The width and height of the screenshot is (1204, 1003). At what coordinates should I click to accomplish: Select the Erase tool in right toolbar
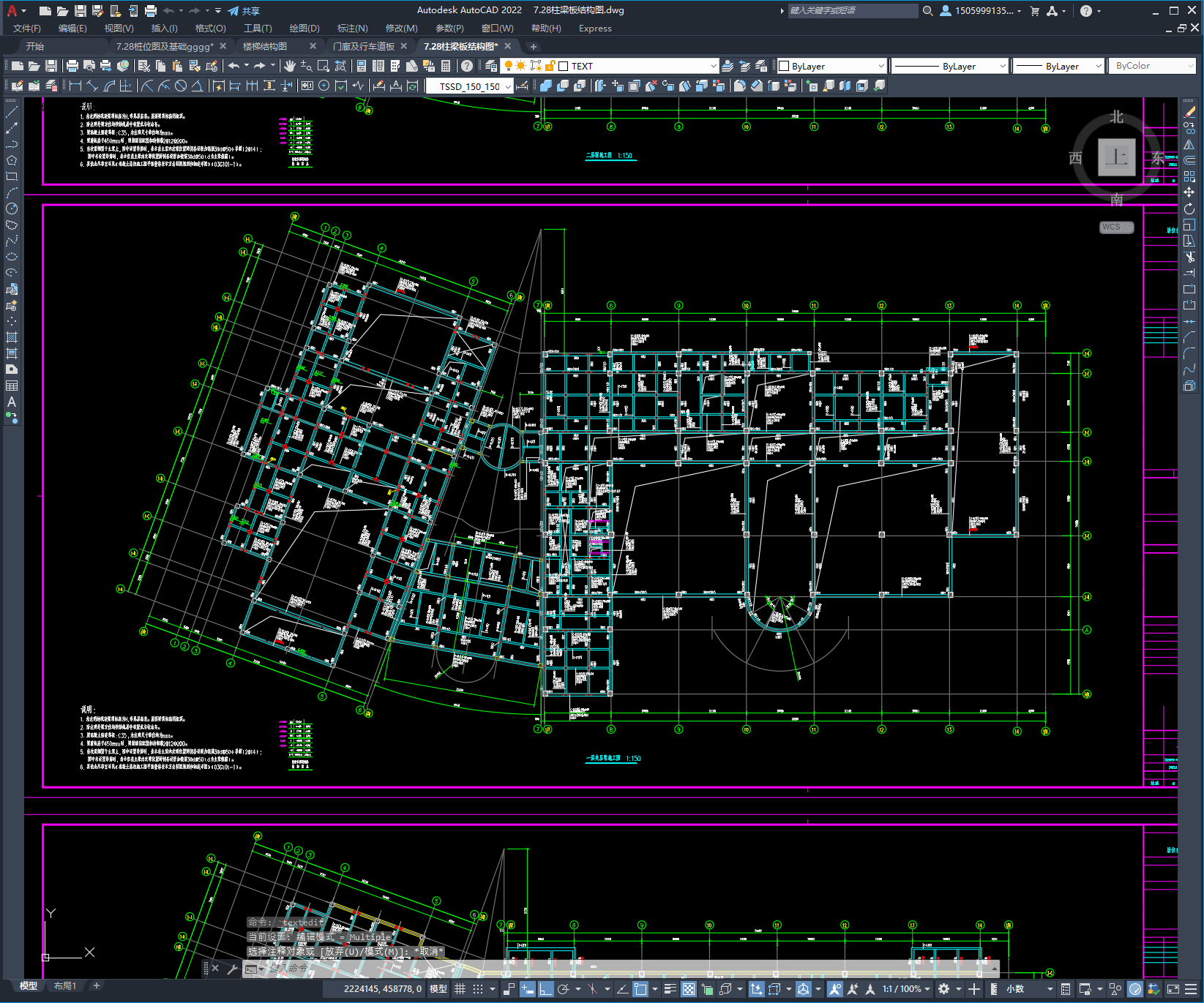(x=1189, y=112)
